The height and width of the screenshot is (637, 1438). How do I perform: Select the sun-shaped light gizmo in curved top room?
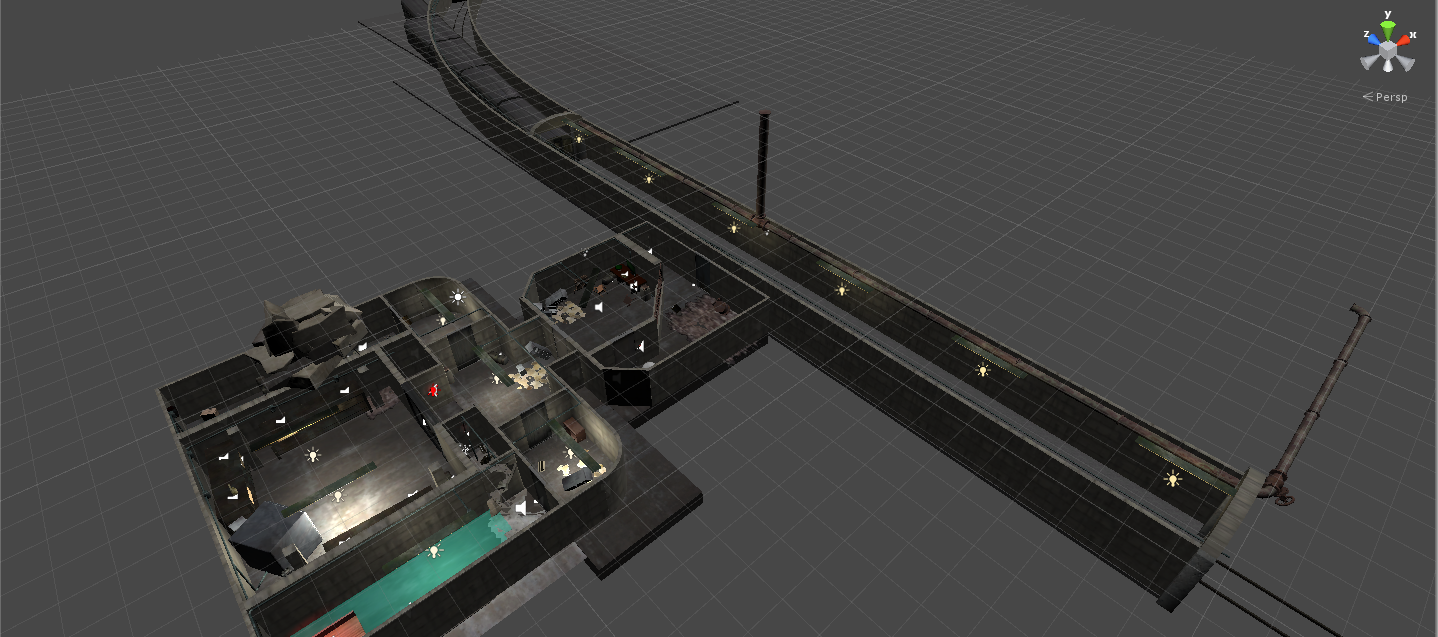(x=458, y=297)
